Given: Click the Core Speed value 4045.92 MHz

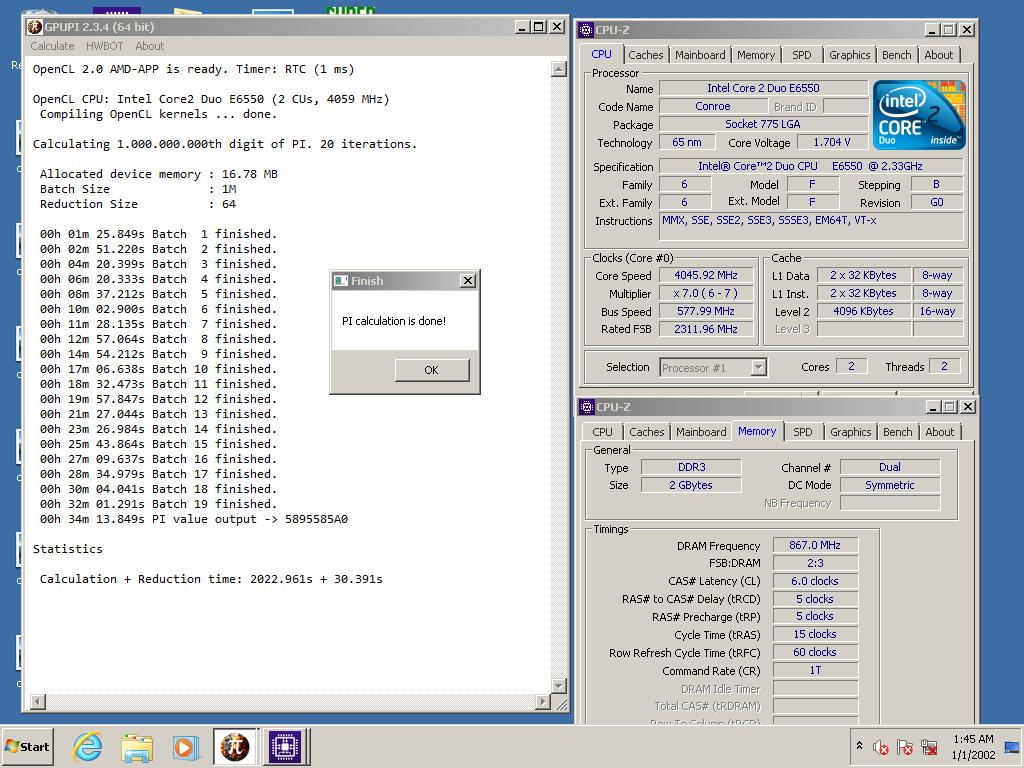Looking at the screenshot, I should (x=705, y=276).
